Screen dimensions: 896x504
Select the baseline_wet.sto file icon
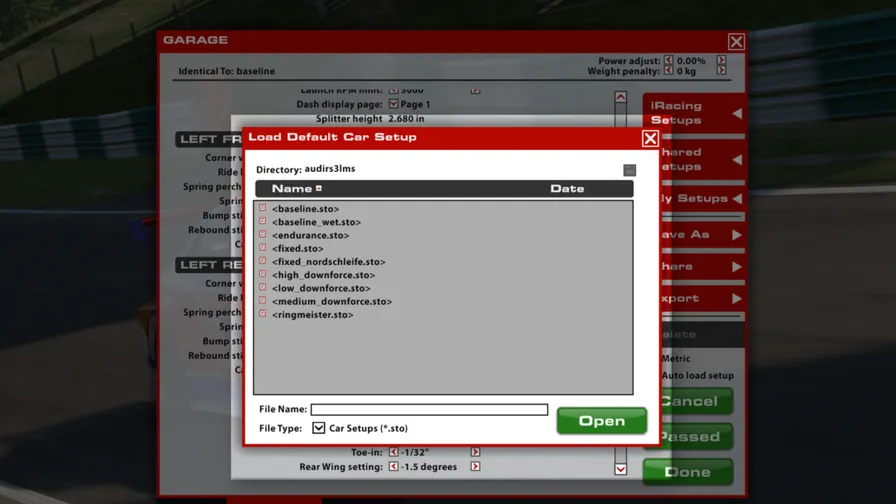point(262,221)
